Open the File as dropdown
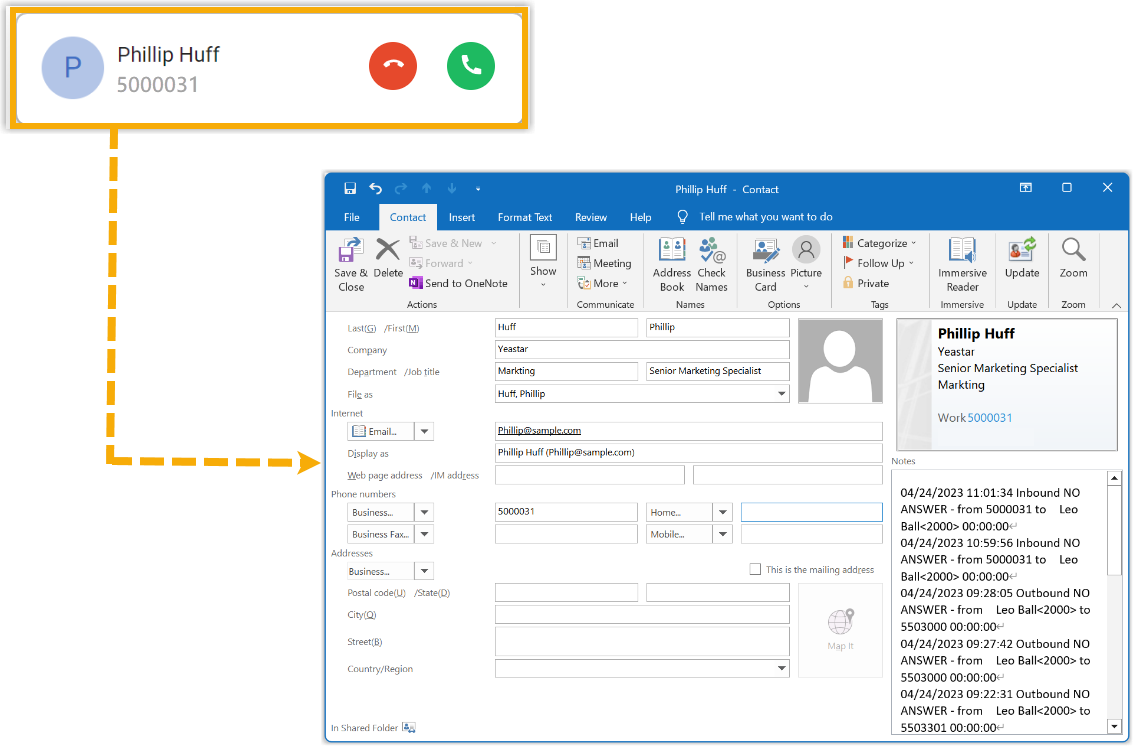Image resolution: width=1133 pixels, height=746 pixels. (781, 393)
